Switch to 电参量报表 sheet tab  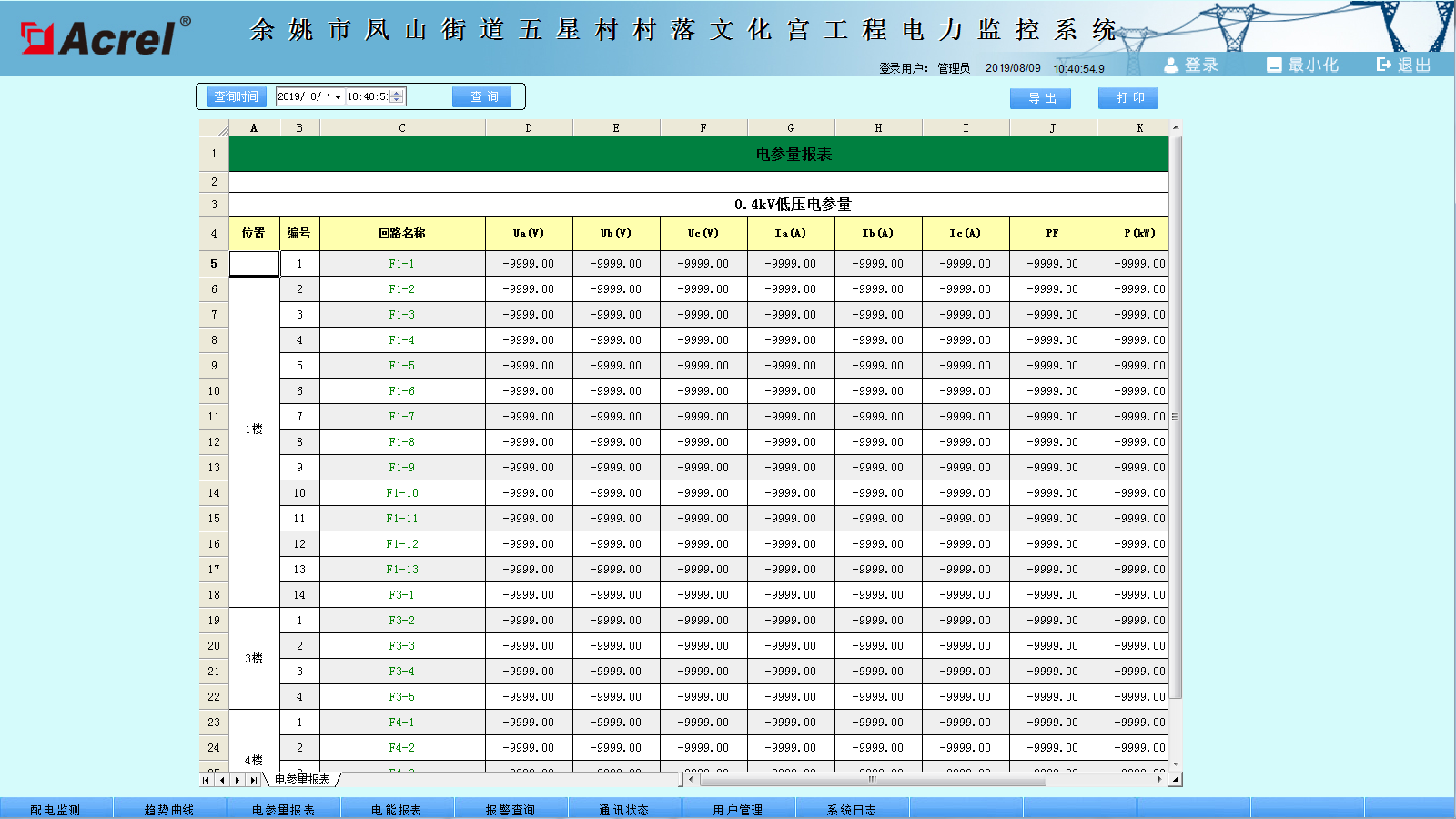(302, 780)
